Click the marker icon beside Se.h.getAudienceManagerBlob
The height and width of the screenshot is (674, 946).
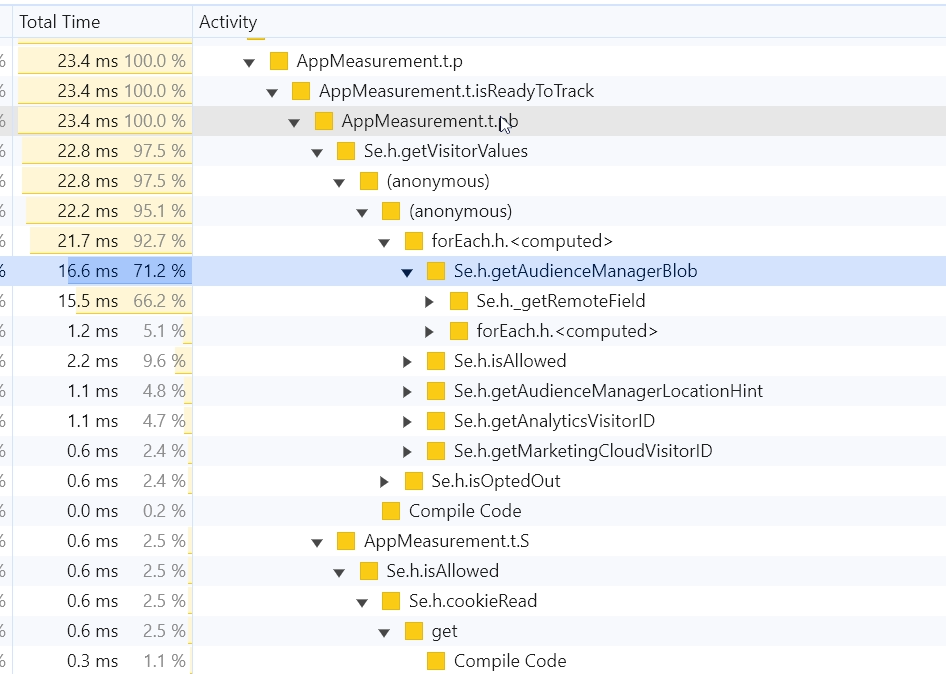click(438, 271)
